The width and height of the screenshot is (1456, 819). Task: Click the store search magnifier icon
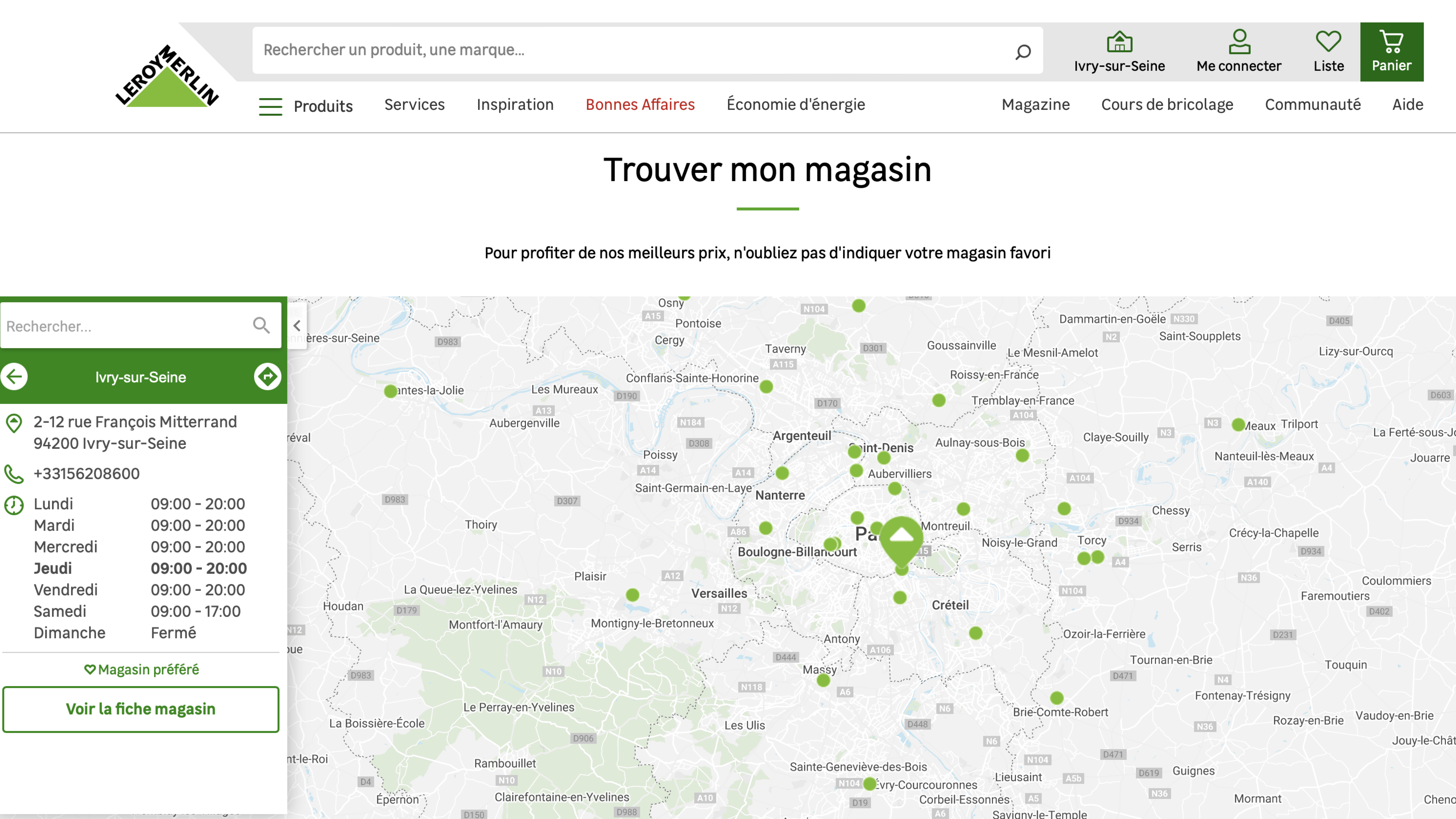click(261, 325)
